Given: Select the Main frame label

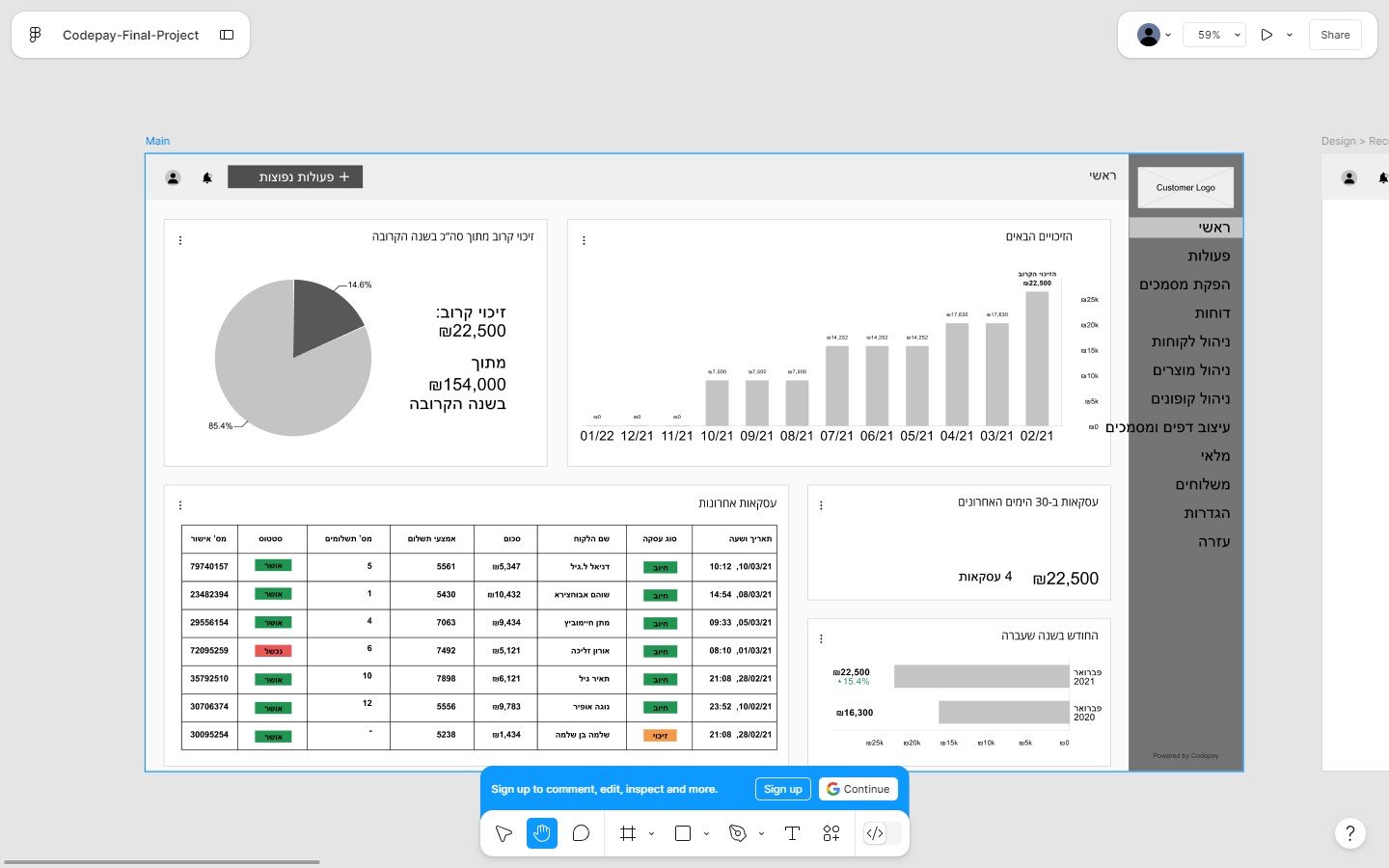Looking at the screenshot, I should coord(157,141).
